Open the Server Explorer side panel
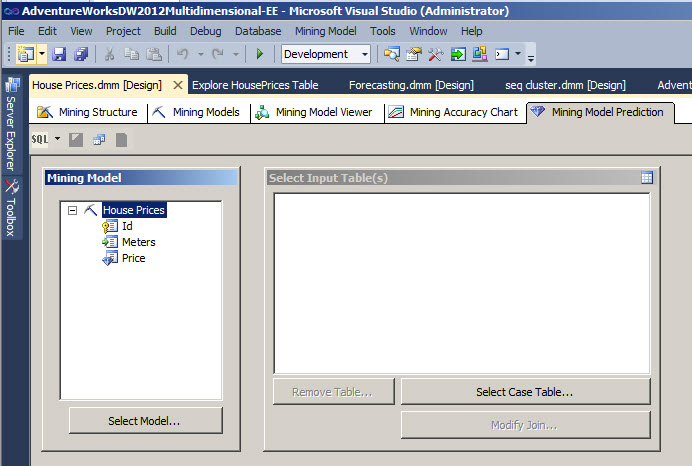 (x=12, y=124)
